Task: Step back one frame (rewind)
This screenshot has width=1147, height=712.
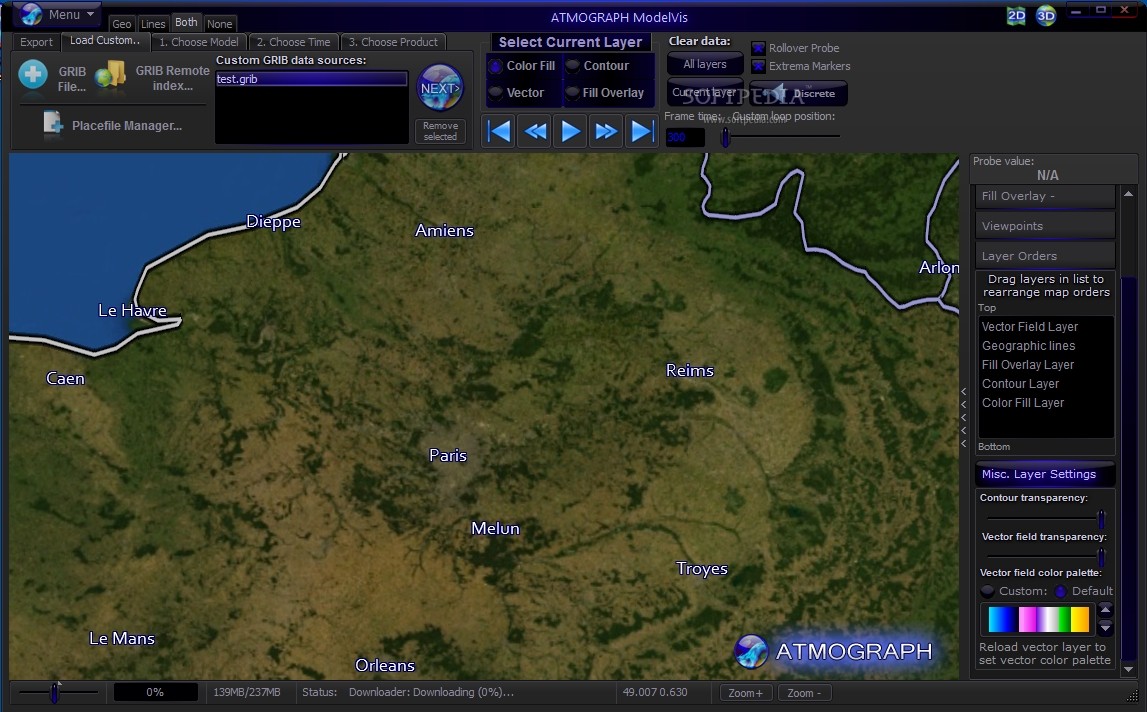Action: coord(535,132)
